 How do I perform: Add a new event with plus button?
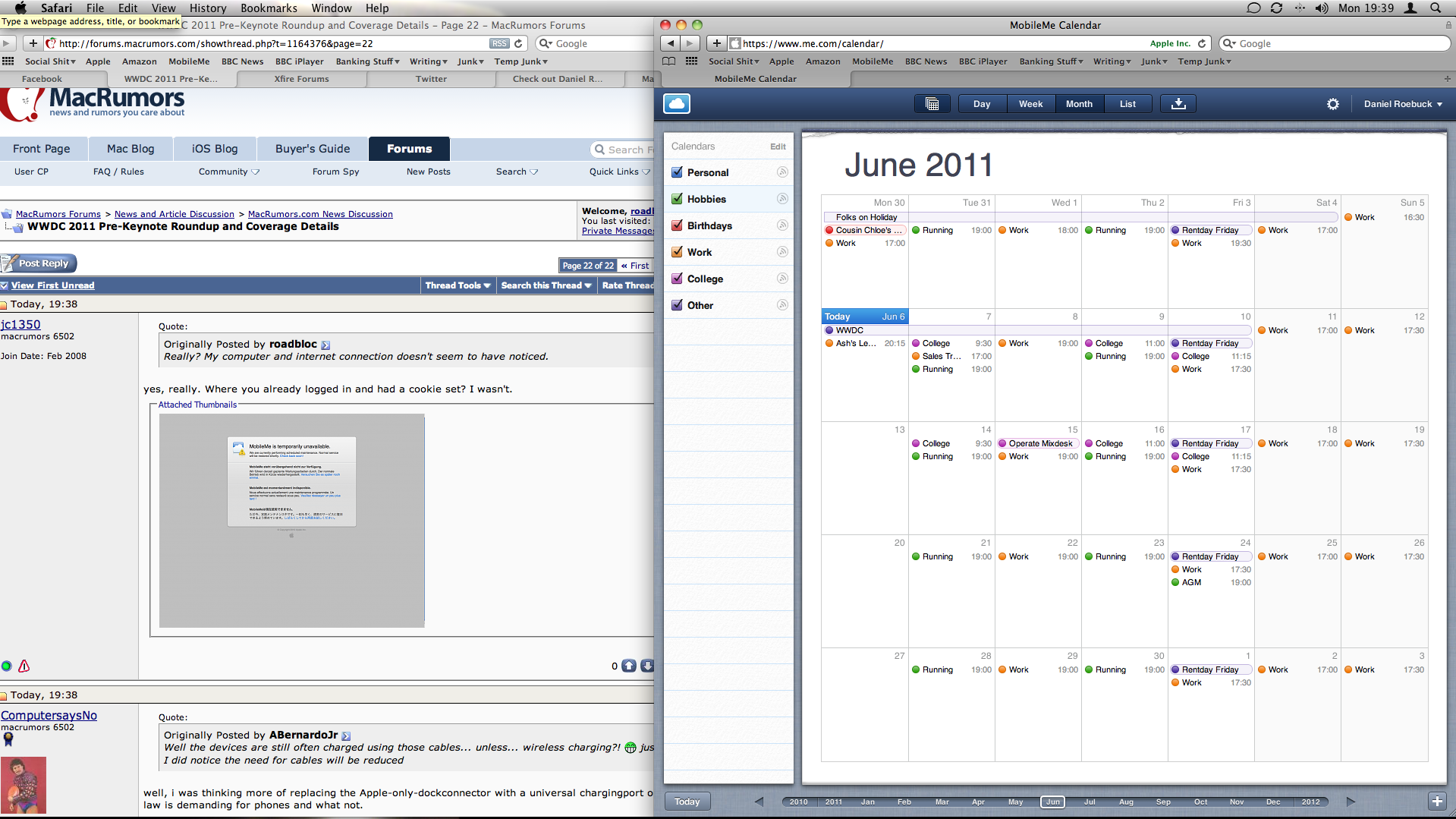[1437, 802]
